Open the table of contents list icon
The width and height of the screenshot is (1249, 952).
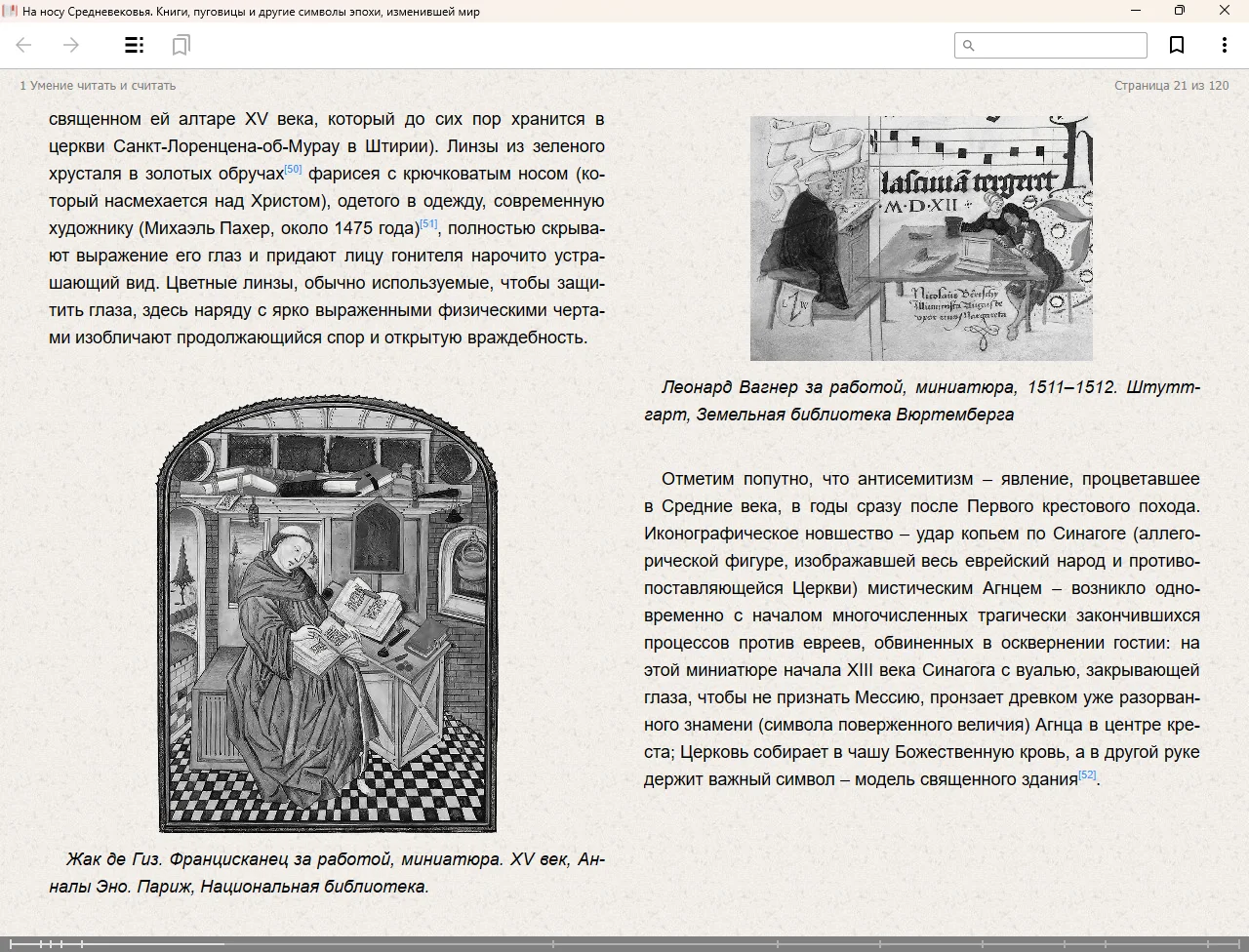135,45
